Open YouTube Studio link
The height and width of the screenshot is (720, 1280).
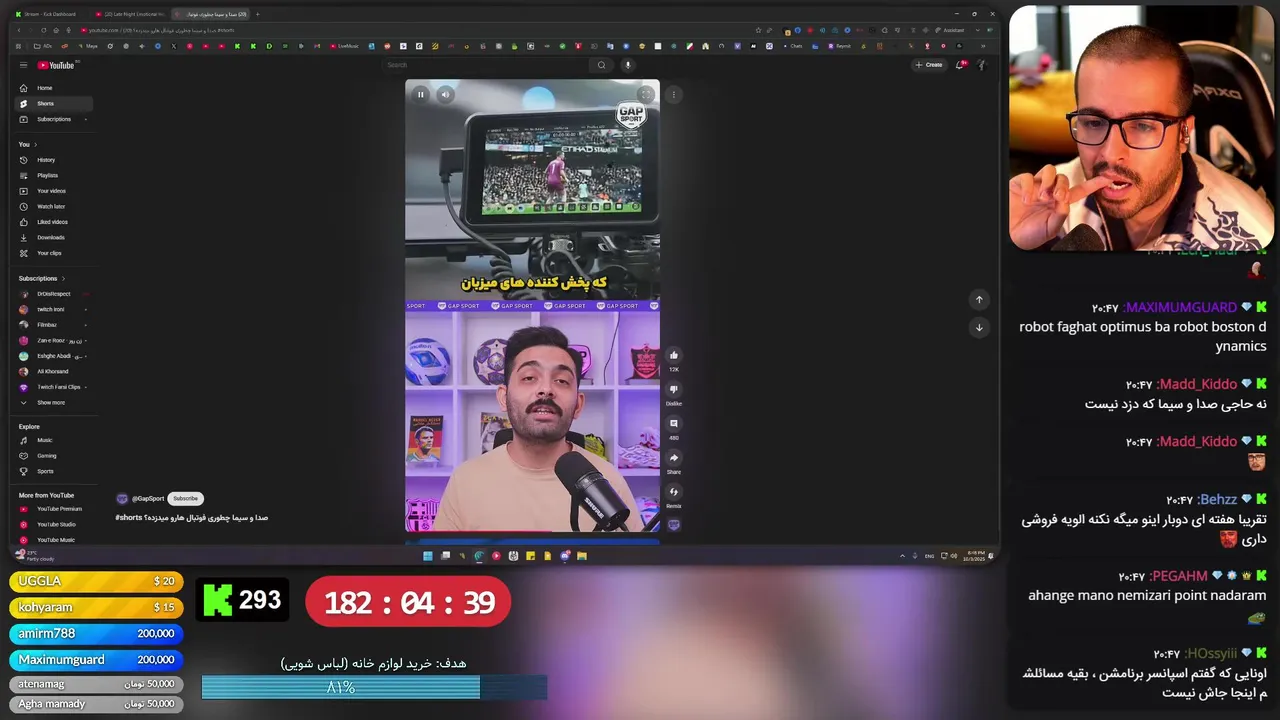point(54,524)
